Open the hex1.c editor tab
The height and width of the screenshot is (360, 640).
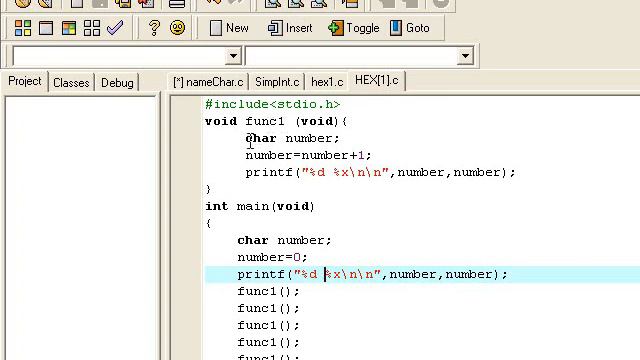327,82
